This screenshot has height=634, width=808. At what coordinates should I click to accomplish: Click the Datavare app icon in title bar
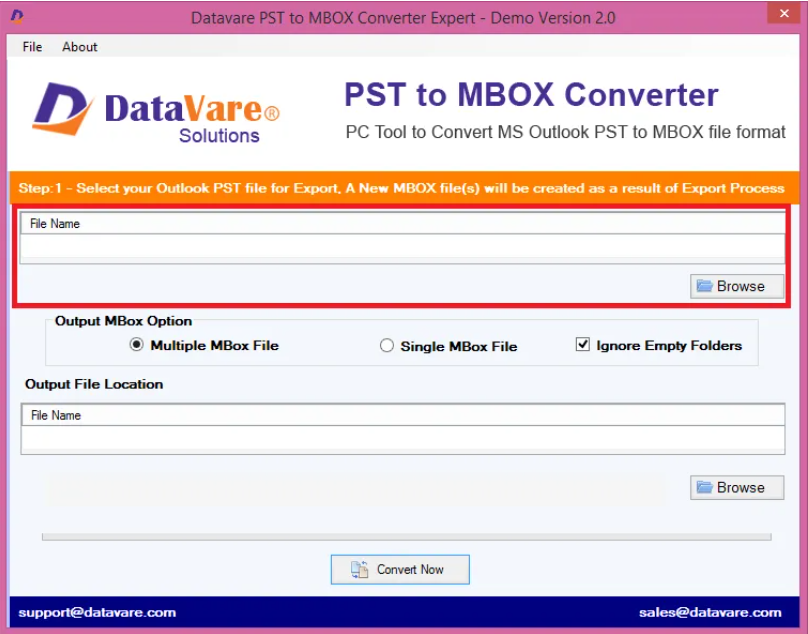17,16
